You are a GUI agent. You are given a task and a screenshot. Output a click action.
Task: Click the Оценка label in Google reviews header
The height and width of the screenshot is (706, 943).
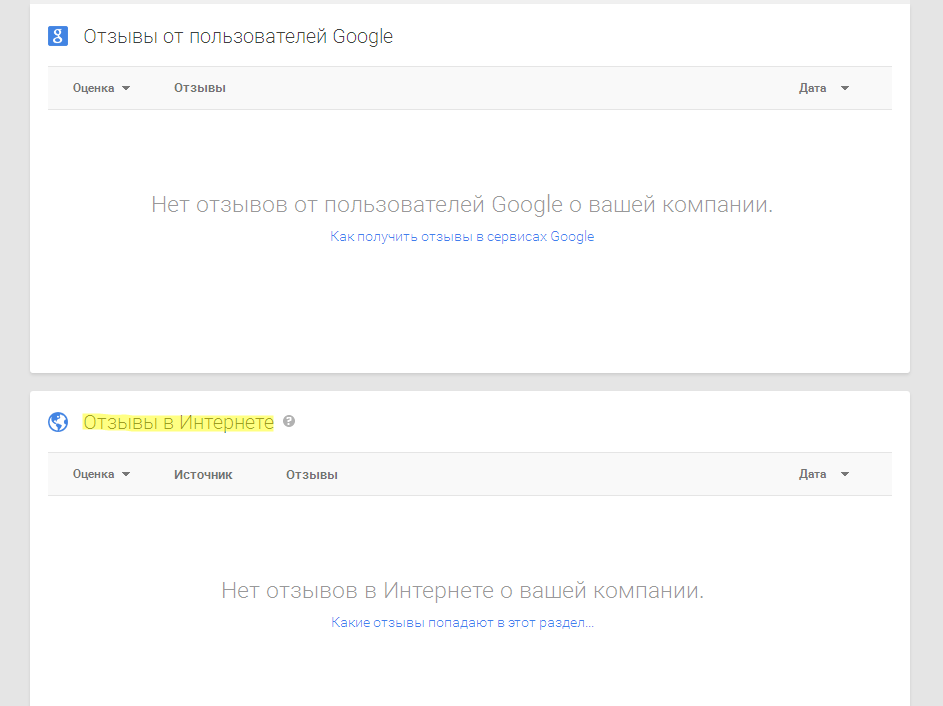pos(94,88)
